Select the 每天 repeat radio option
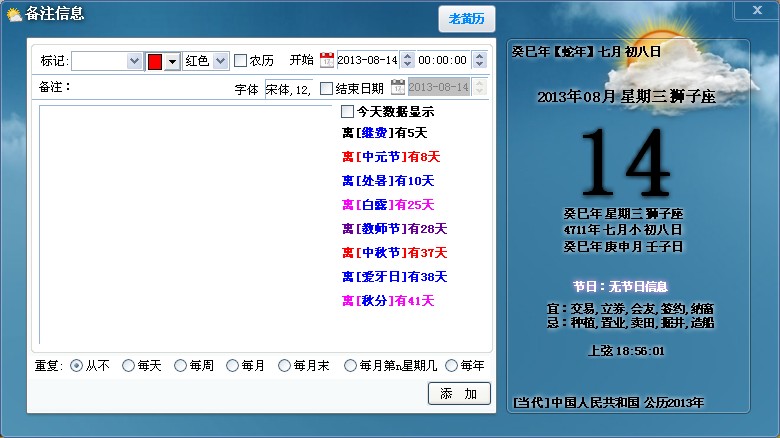 point(128,366)
